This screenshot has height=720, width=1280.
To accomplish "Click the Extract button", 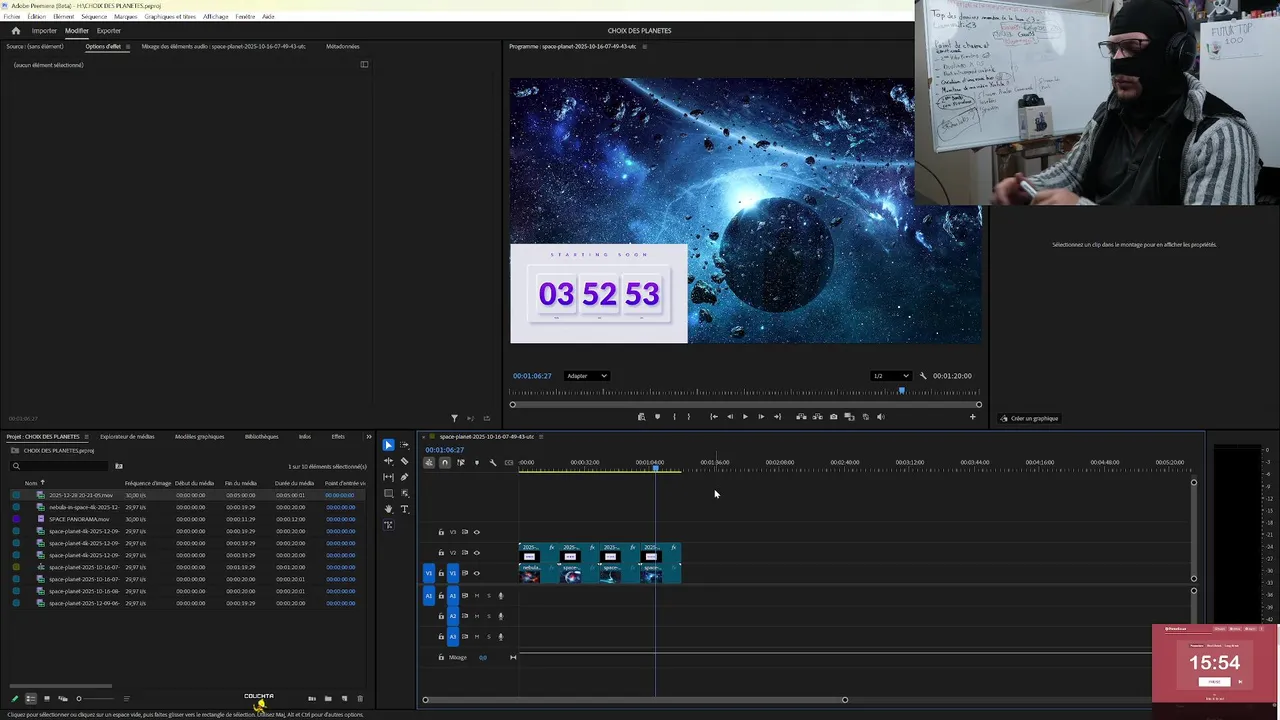I will [x=818, y=417].
